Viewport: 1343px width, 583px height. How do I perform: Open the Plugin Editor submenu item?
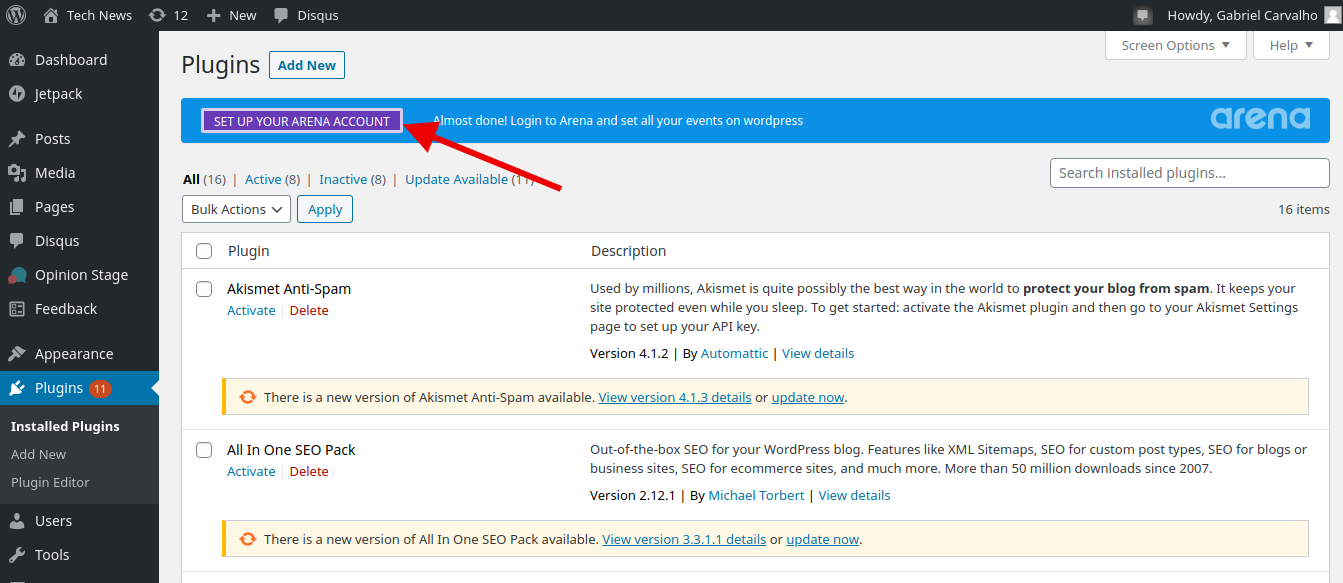click(50, 482)
